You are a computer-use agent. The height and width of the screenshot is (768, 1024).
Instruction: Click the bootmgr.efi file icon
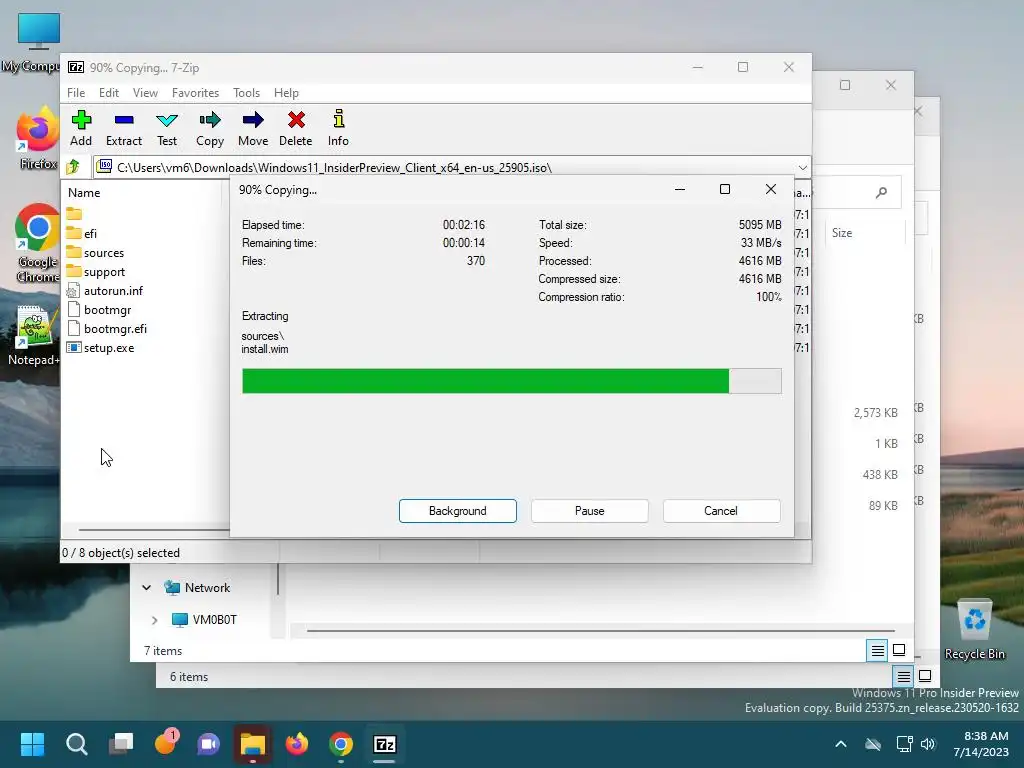tap(74, 328)
